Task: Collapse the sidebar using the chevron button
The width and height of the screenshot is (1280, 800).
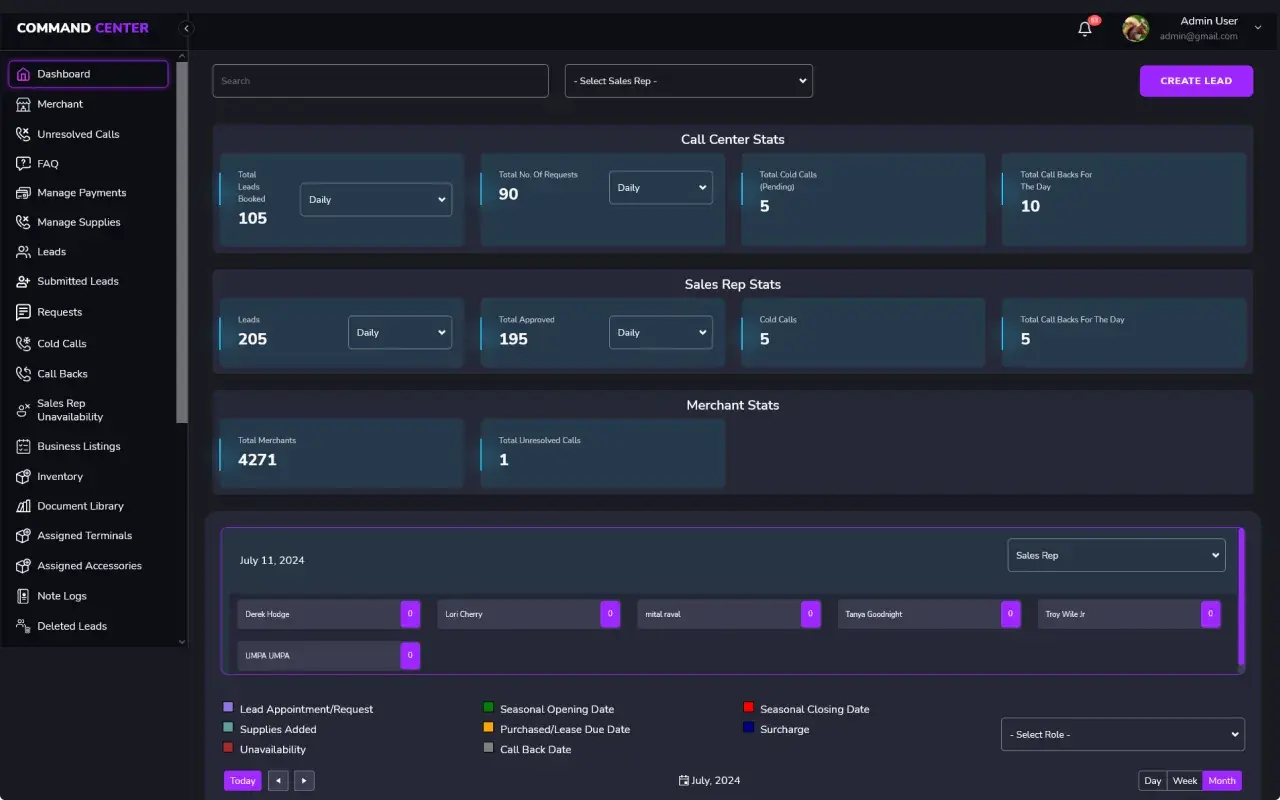Action: (186, 29)
